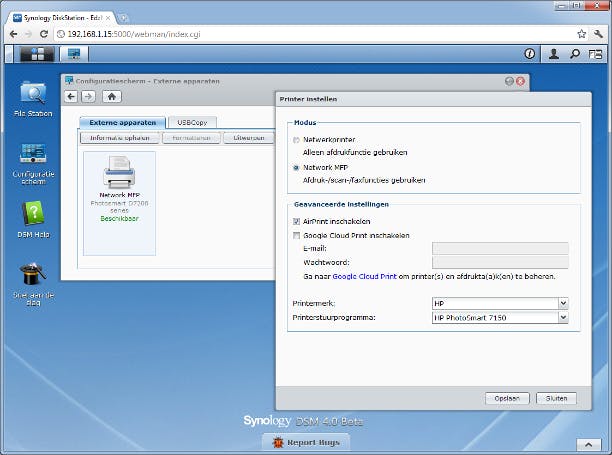The height and width of the screenshot is (455, 612).
Task: Reload the browser page
Action: [x=44, y=34]
